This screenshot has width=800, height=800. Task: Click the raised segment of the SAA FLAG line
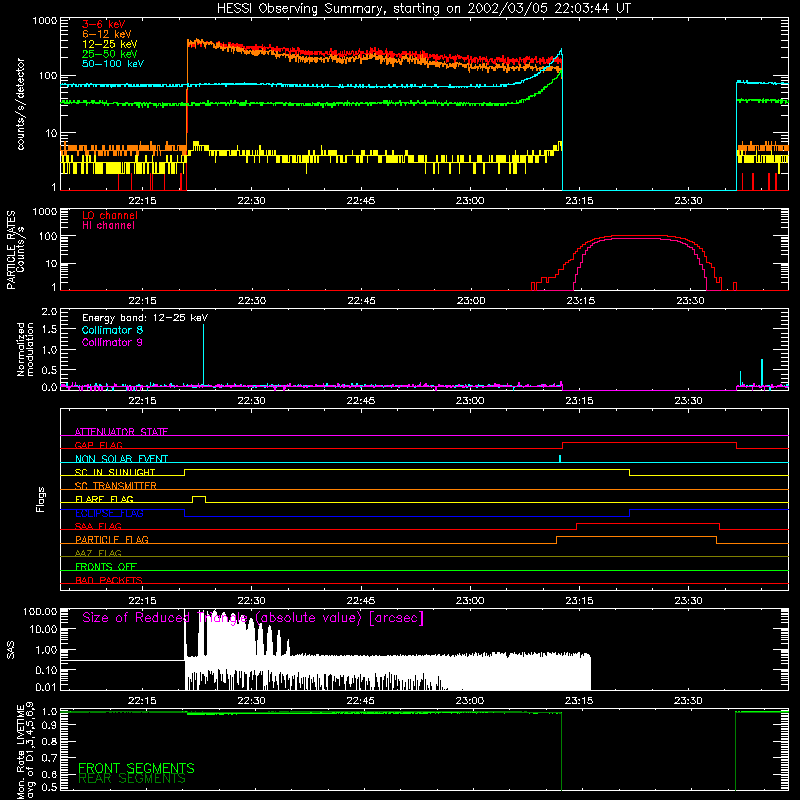648,523
